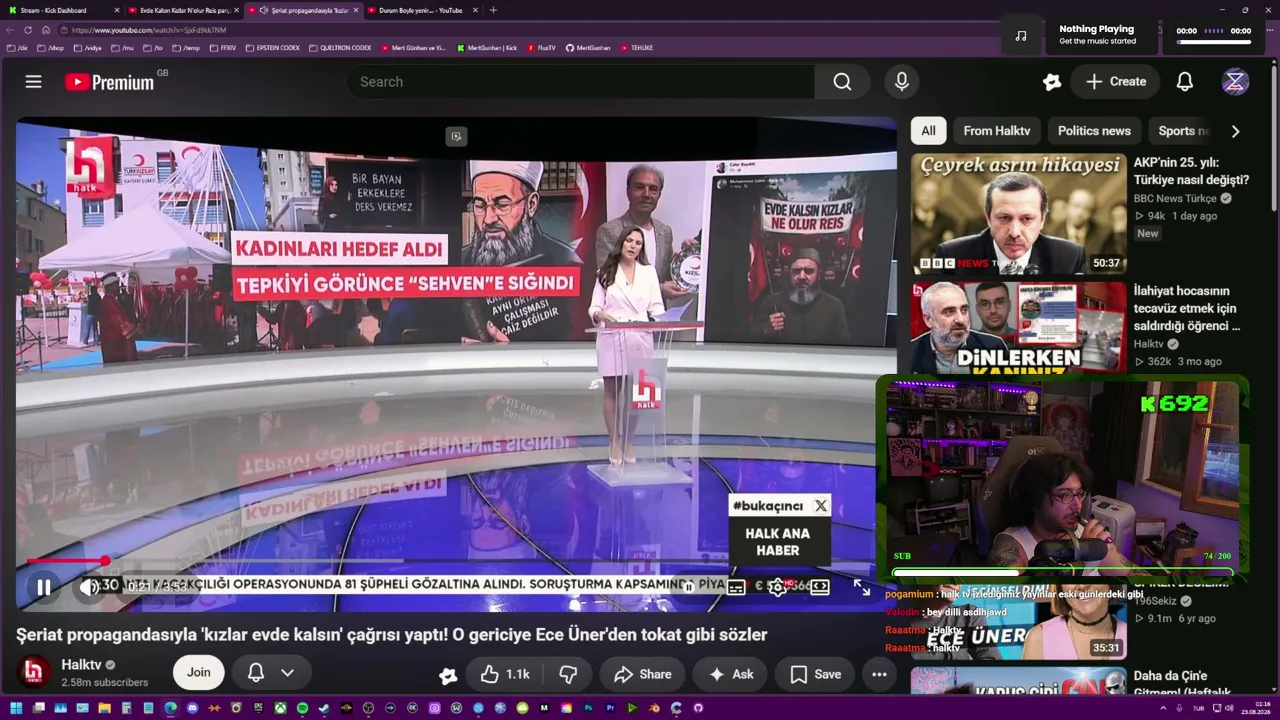1280x720 pixels.
Task: Enter fullscreen video mode
Action: [x=862, y=587]
